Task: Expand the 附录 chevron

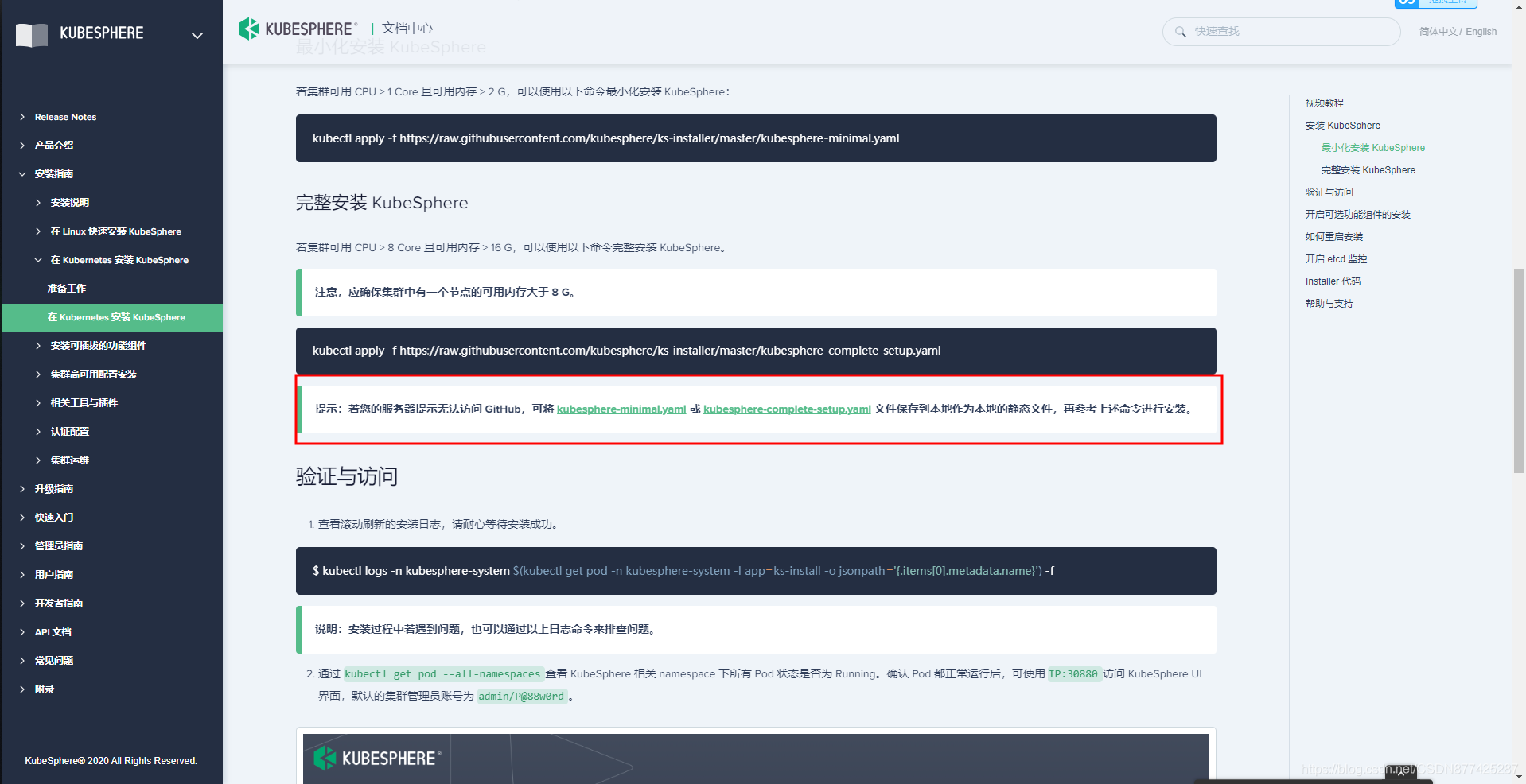Action: (x=22, y=689)
